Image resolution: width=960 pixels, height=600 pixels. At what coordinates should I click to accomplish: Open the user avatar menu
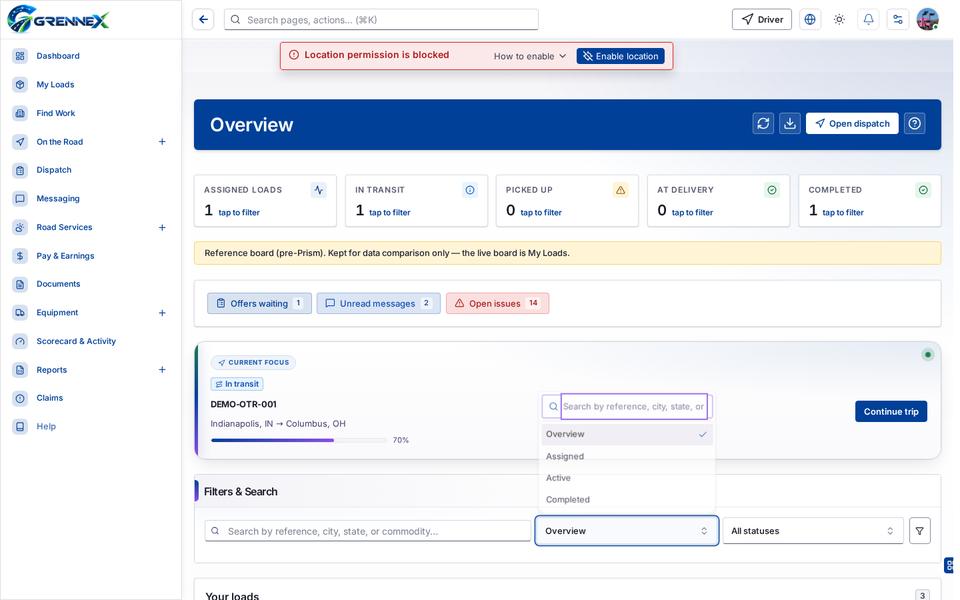(928, 20)
